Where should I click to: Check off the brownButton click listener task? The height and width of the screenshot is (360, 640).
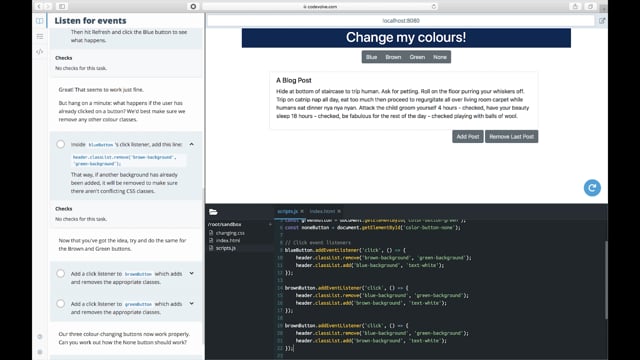[x=60, y=273]
